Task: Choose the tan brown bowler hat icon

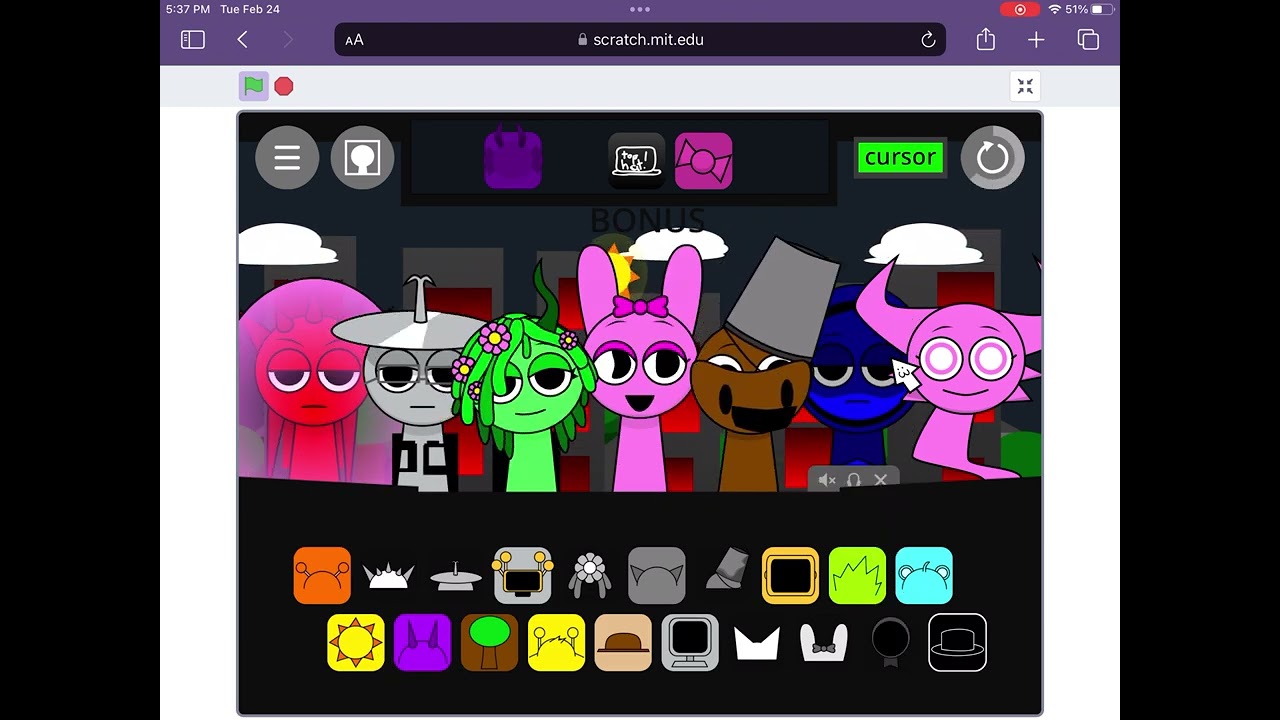Action: (x=623, y=642)
